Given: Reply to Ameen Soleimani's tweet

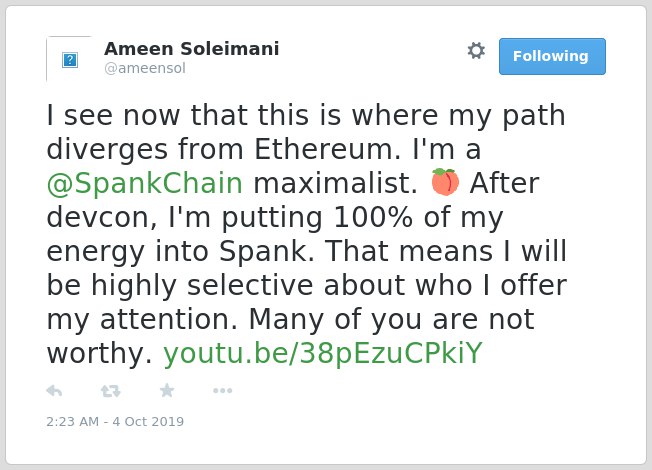Looking at the screenshot, I should pos(54,391).
